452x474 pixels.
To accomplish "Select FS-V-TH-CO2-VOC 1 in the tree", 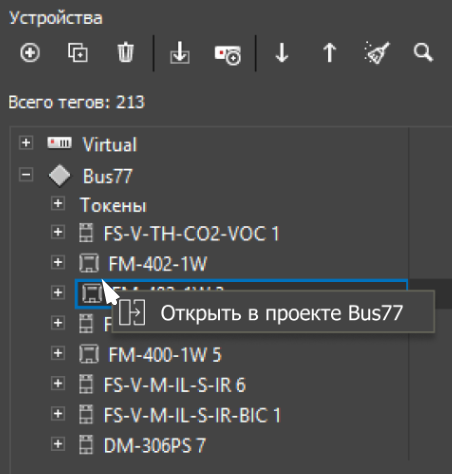I will click(191, 233).
